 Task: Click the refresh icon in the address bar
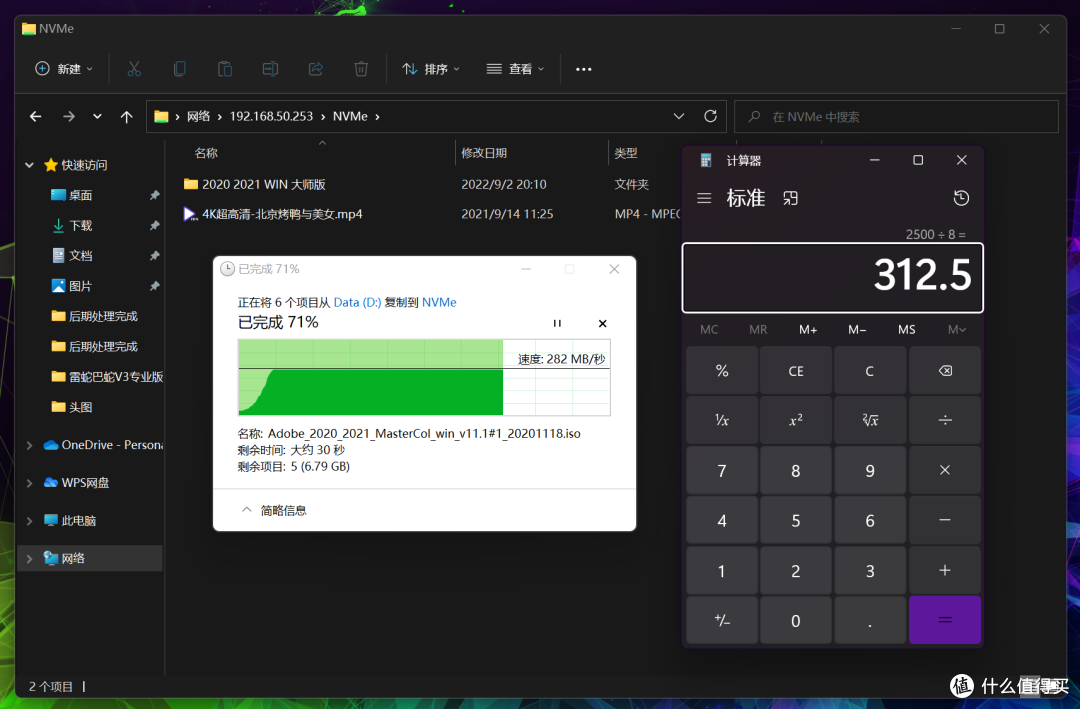(710, 116)
